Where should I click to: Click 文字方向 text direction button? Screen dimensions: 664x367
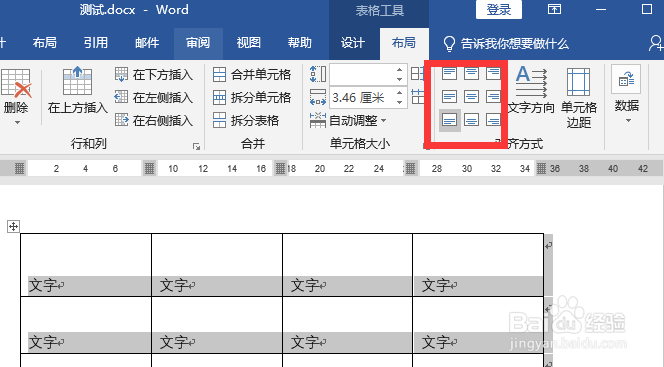point(531,90)
